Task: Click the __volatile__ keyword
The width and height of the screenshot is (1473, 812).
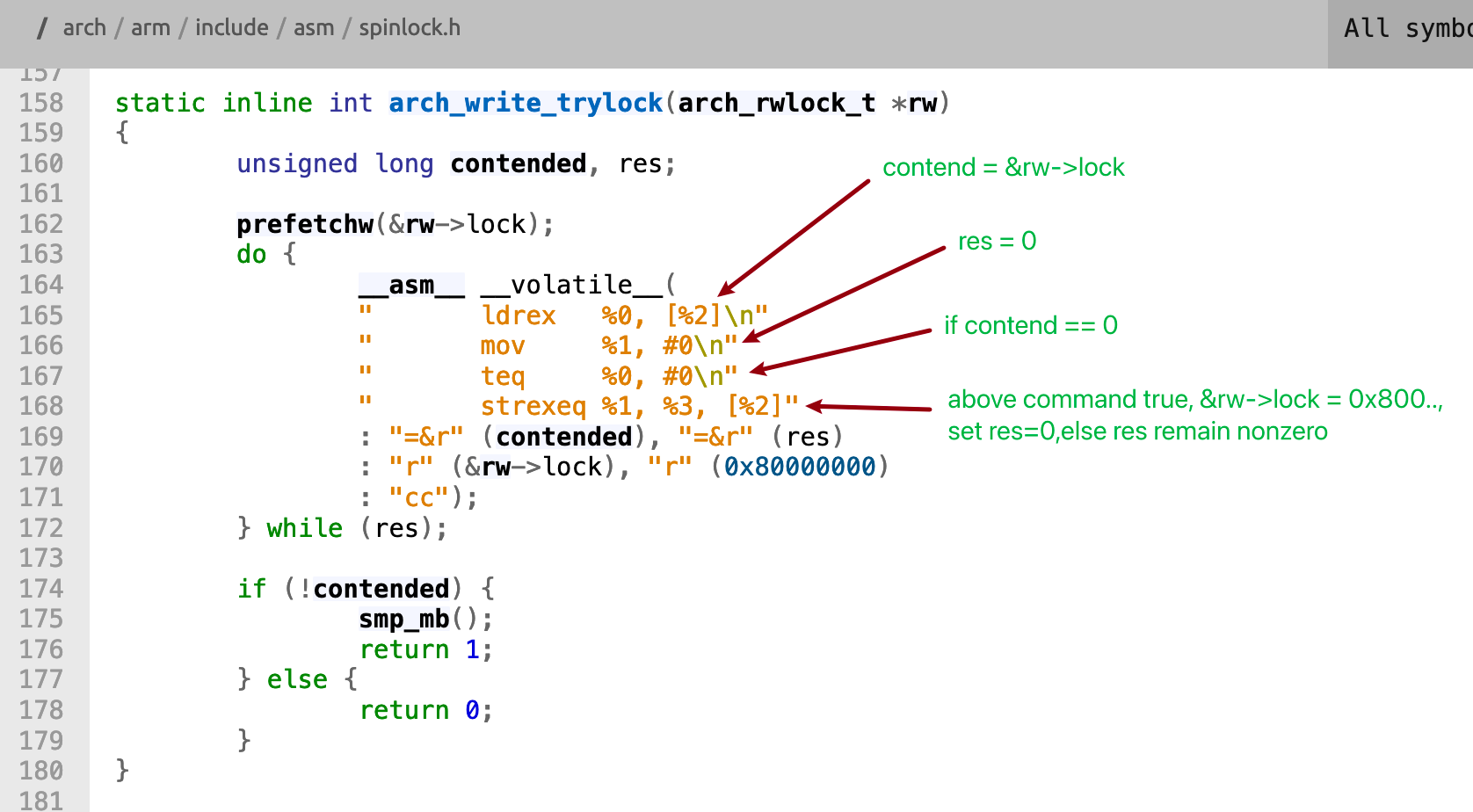Action: (x=571, y=285)
